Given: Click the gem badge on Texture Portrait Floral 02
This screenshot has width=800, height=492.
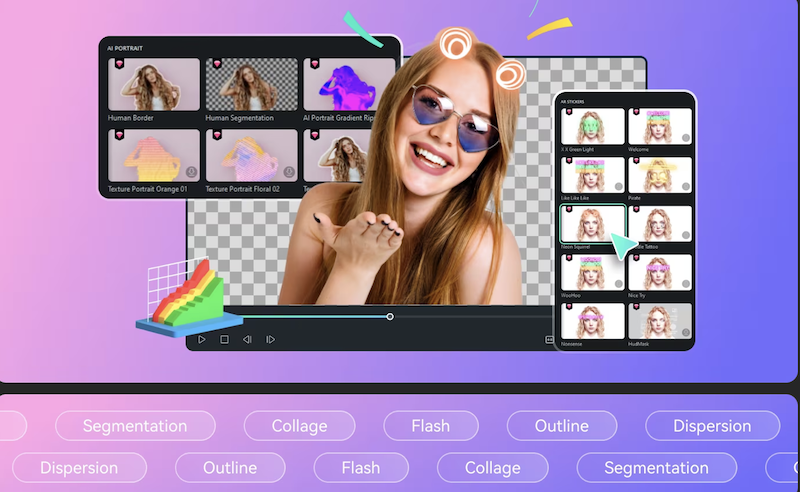Looking at the screenshot, I should coord(217,135).
